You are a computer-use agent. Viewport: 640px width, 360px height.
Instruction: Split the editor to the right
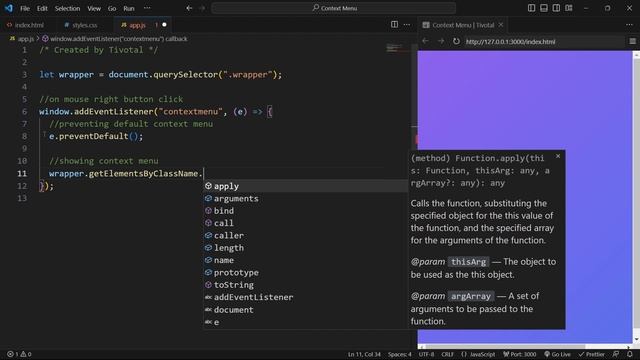394,24
